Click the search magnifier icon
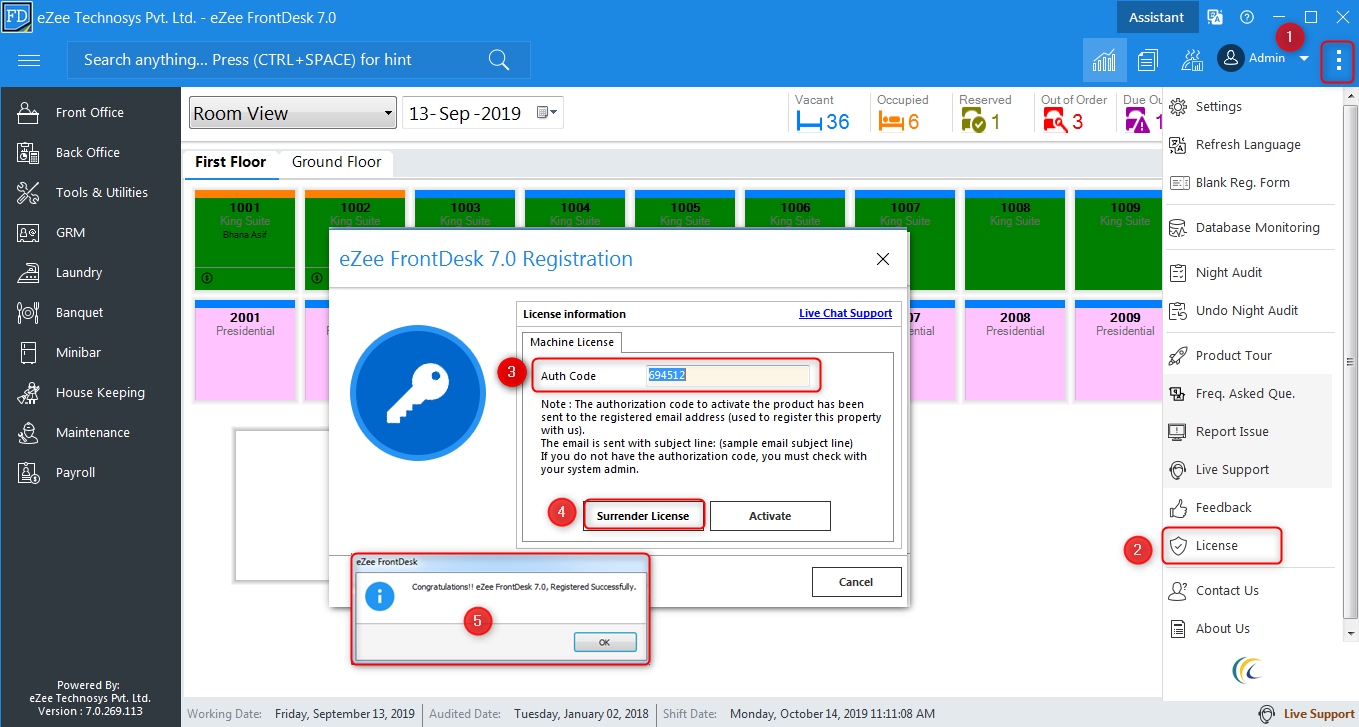1359x727 pixels. tap(499, 60)
